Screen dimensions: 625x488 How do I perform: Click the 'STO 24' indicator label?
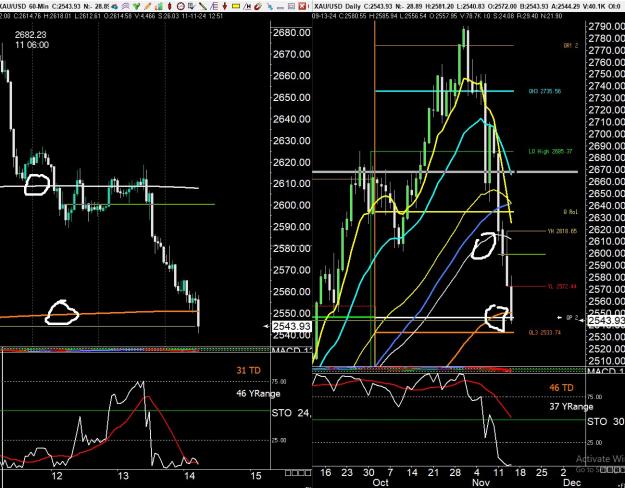coord(291,413)
